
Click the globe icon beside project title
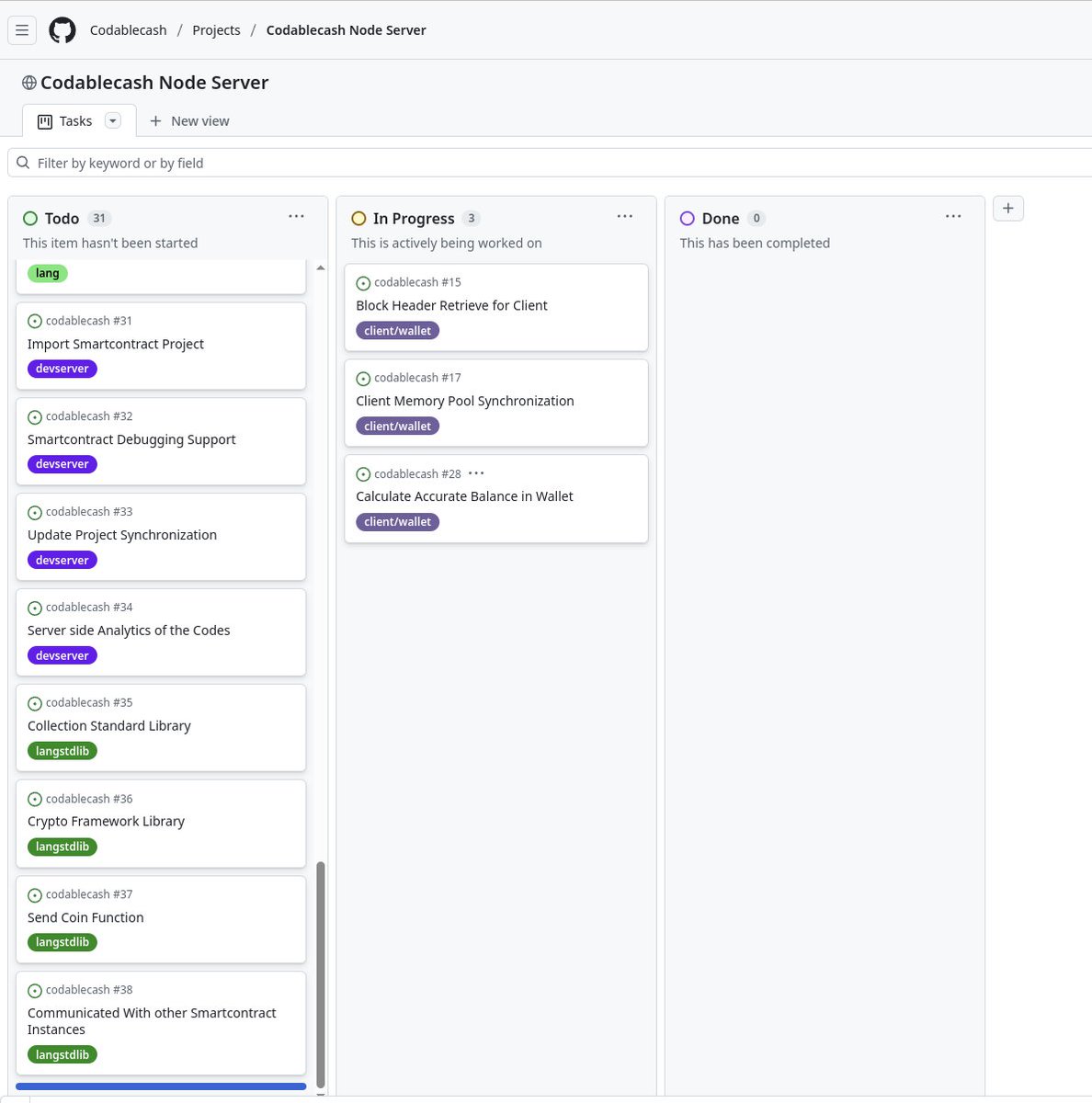[29, 83]
